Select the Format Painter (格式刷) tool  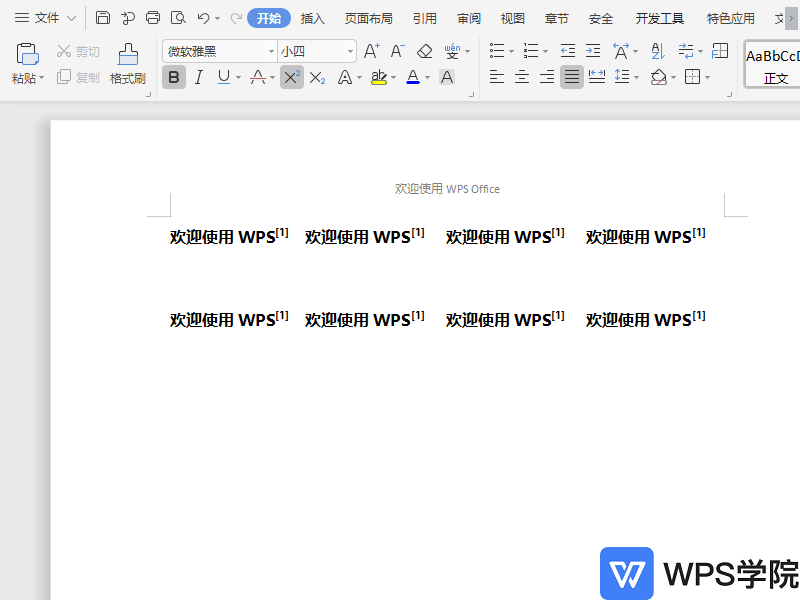tap(127, 63)
